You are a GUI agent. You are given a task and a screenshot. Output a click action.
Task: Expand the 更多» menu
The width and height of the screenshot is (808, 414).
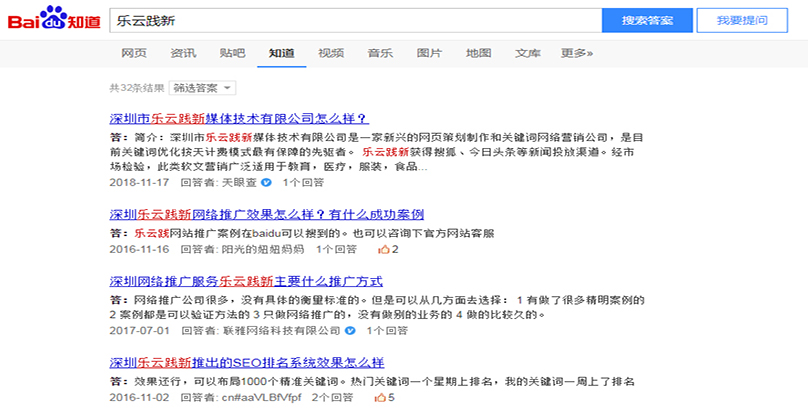(577, 53)
